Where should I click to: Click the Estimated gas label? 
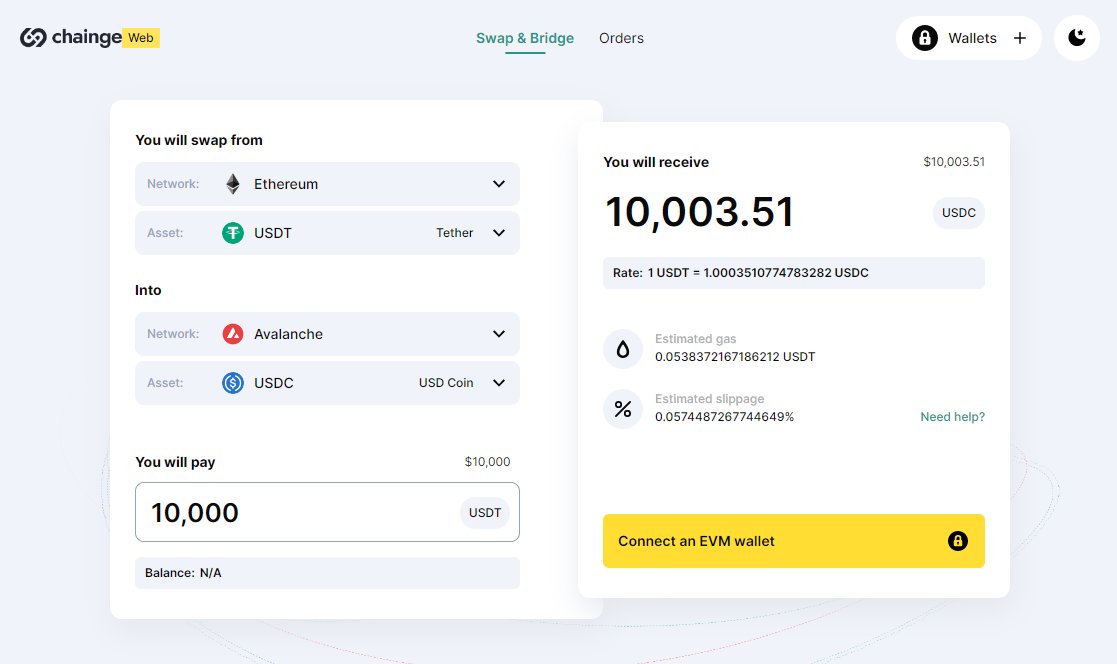[x=695, y=339]
